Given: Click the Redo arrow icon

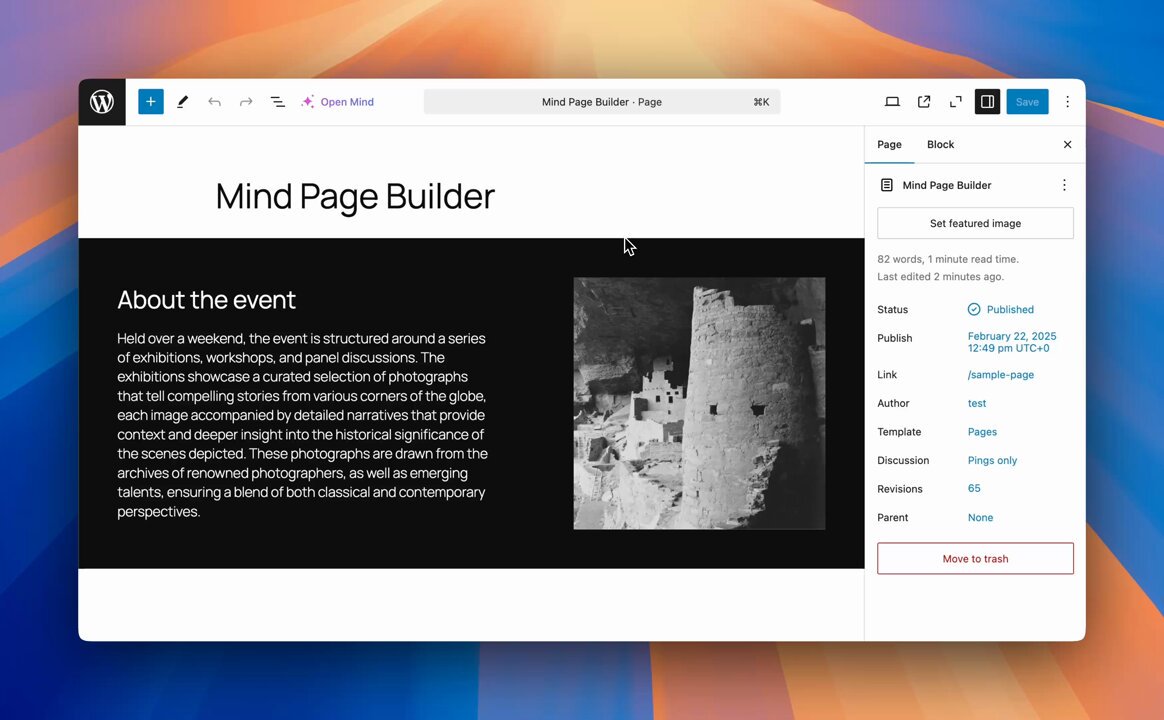Looking at the screenshot, I should [x=246, y=102].
